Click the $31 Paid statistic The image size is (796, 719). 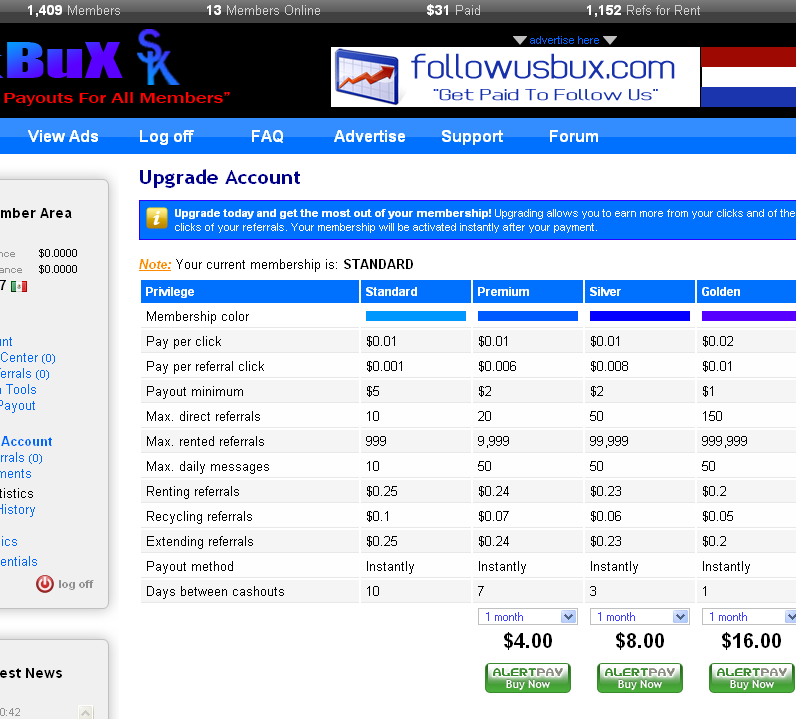pyautogui.click(x=453, y=10)
